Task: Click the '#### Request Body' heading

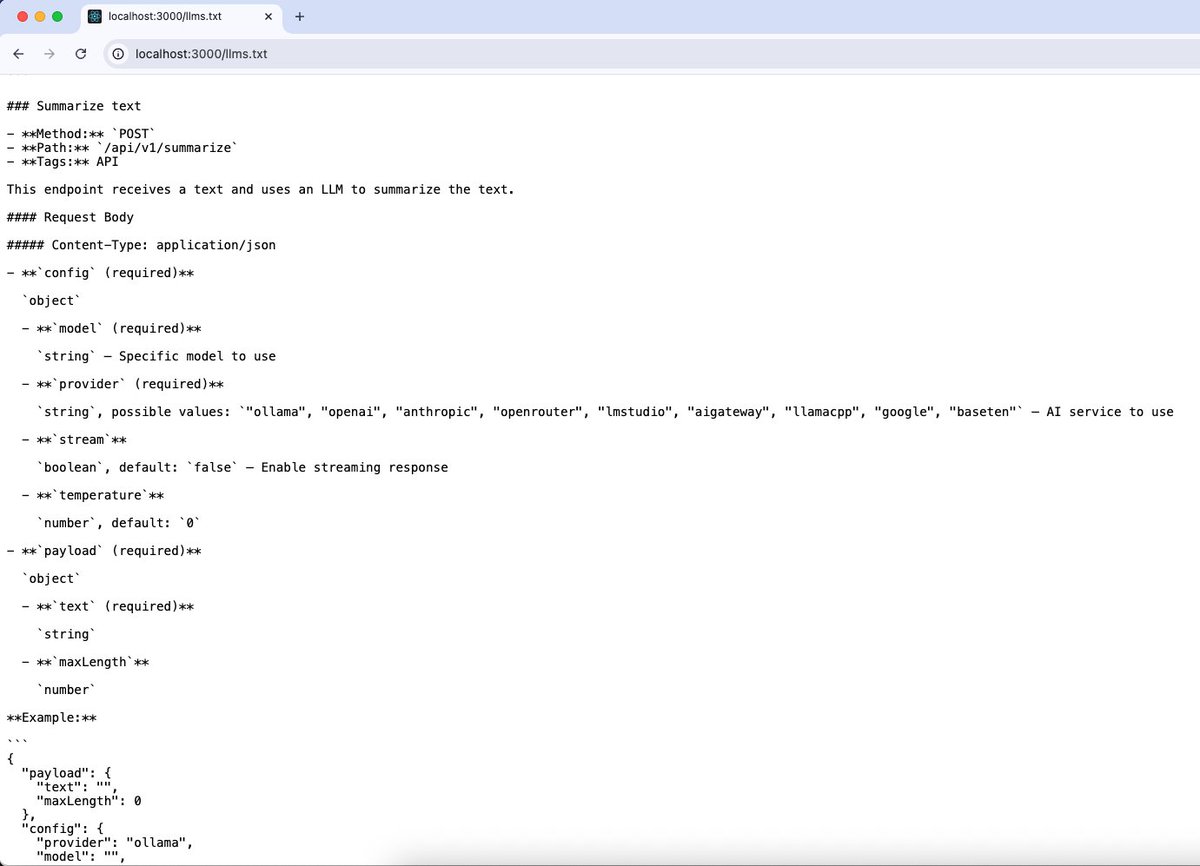Action: pos(70,217)
